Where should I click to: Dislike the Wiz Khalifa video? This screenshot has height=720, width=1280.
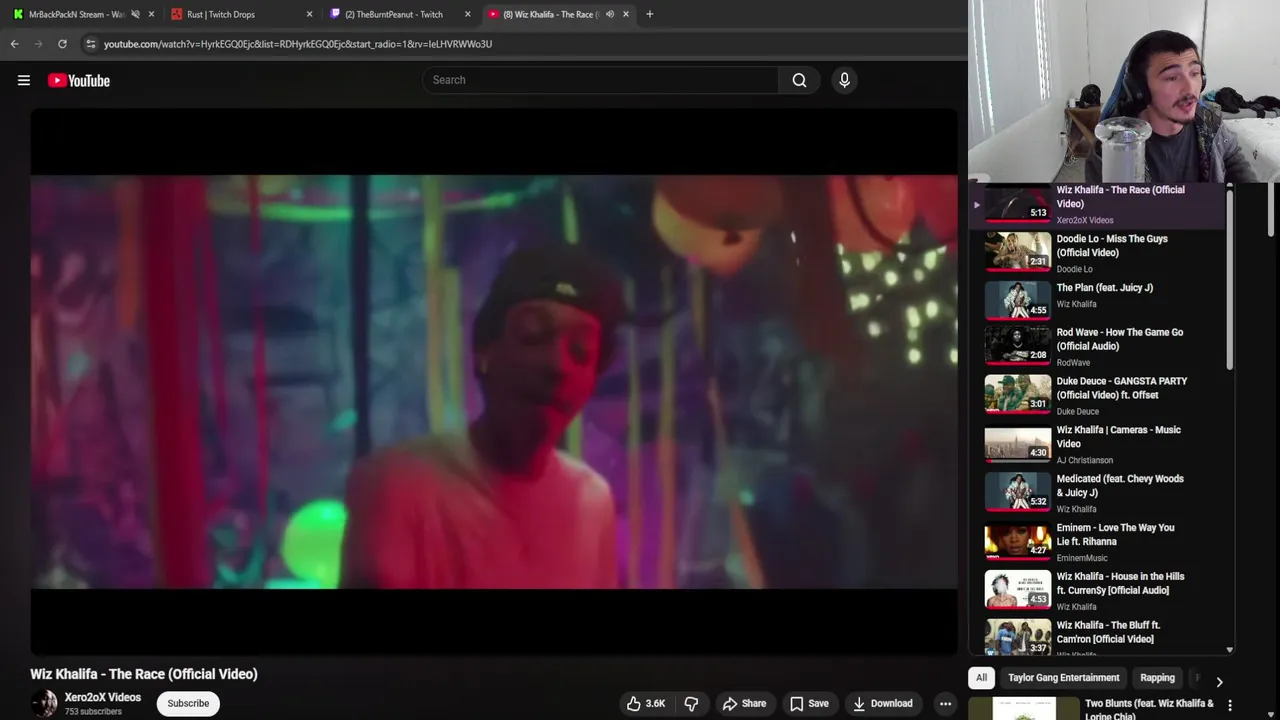pos(691,703)
